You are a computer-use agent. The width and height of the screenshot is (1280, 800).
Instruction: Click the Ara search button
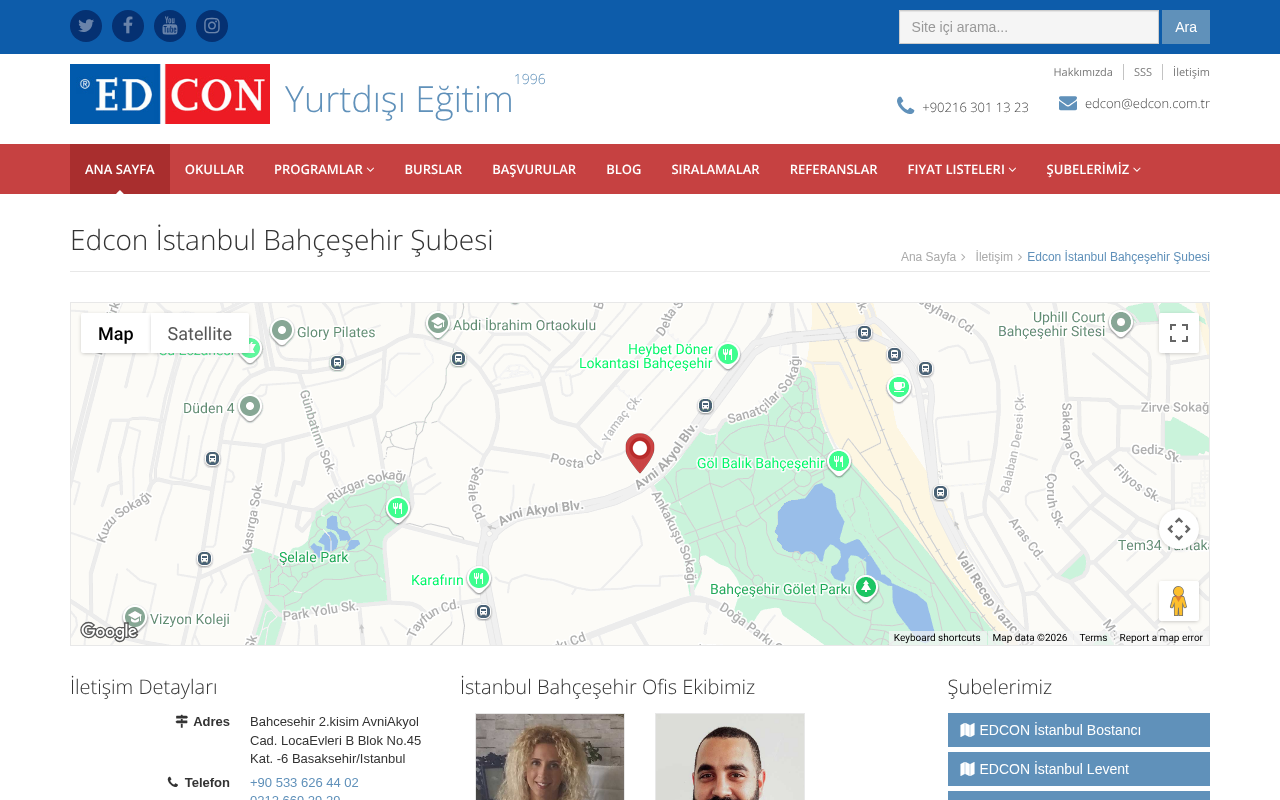point(1186,27)
